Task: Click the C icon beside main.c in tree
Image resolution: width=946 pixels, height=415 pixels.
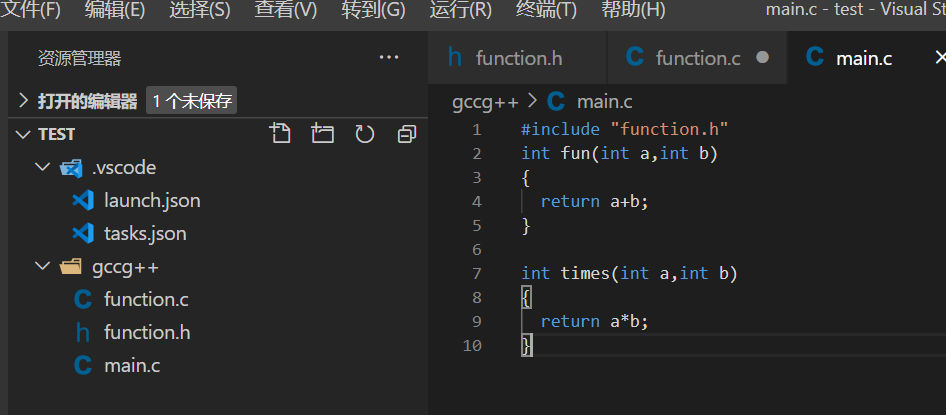Action: coord(83,365)
